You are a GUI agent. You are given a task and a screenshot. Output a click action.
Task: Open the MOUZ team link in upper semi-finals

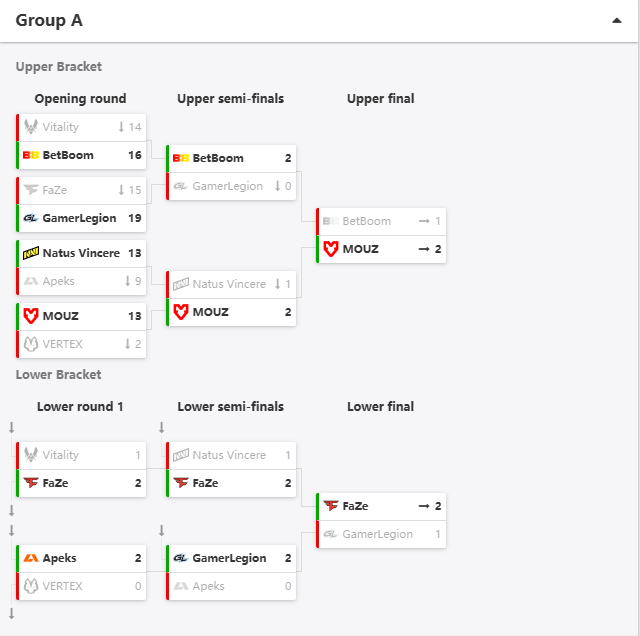(x=211, y=312)
